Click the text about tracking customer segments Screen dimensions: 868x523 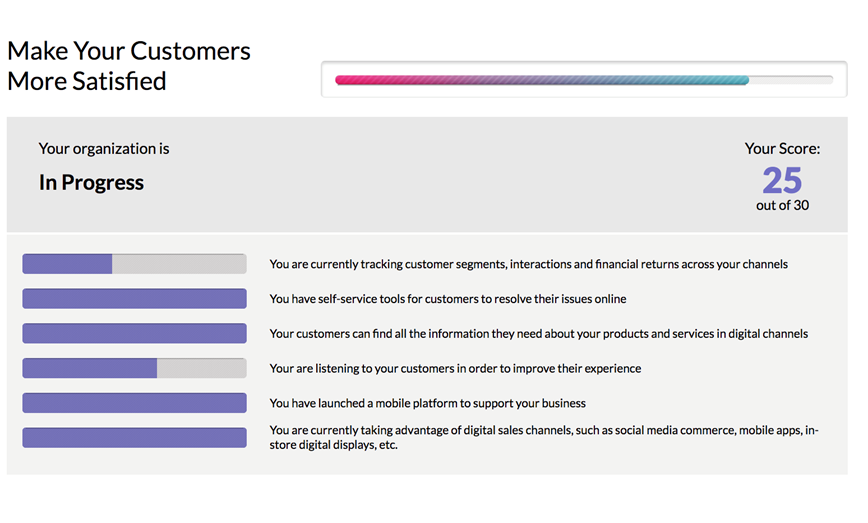tap(529, 264)
